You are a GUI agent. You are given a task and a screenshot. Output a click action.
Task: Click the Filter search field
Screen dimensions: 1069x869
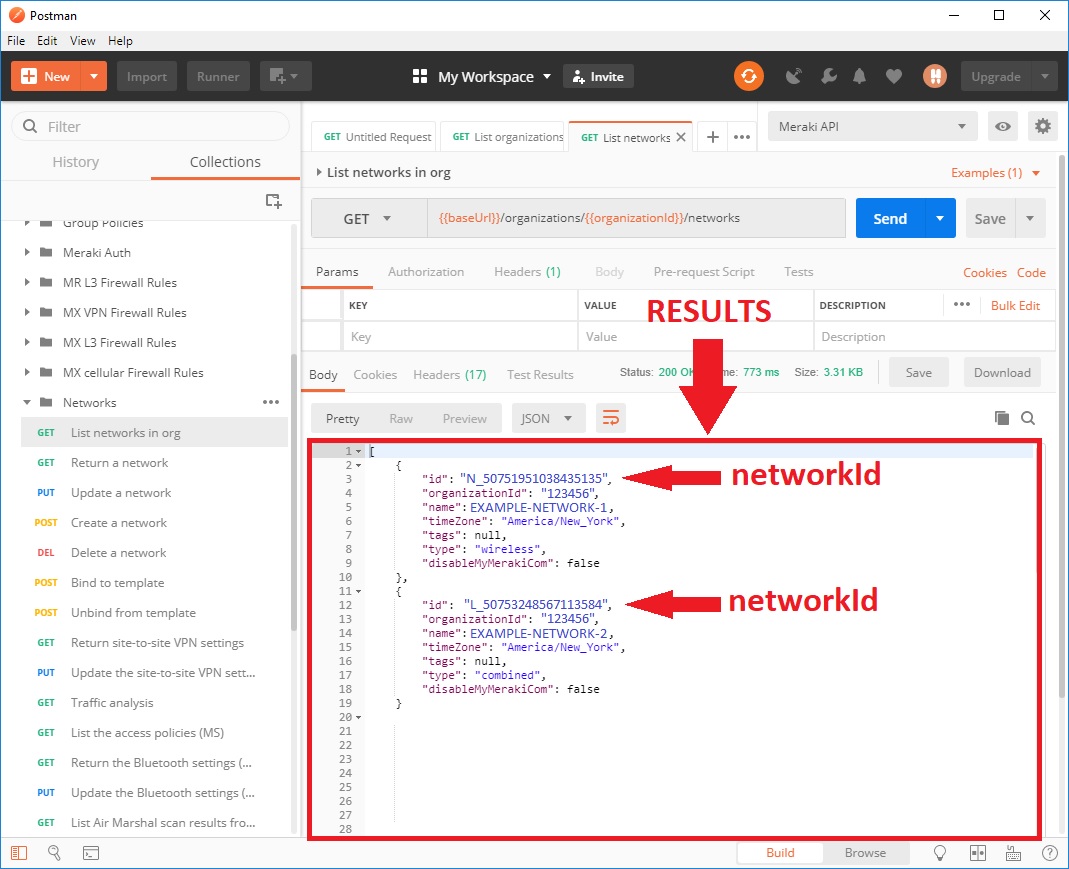click(x=150, y=127)
